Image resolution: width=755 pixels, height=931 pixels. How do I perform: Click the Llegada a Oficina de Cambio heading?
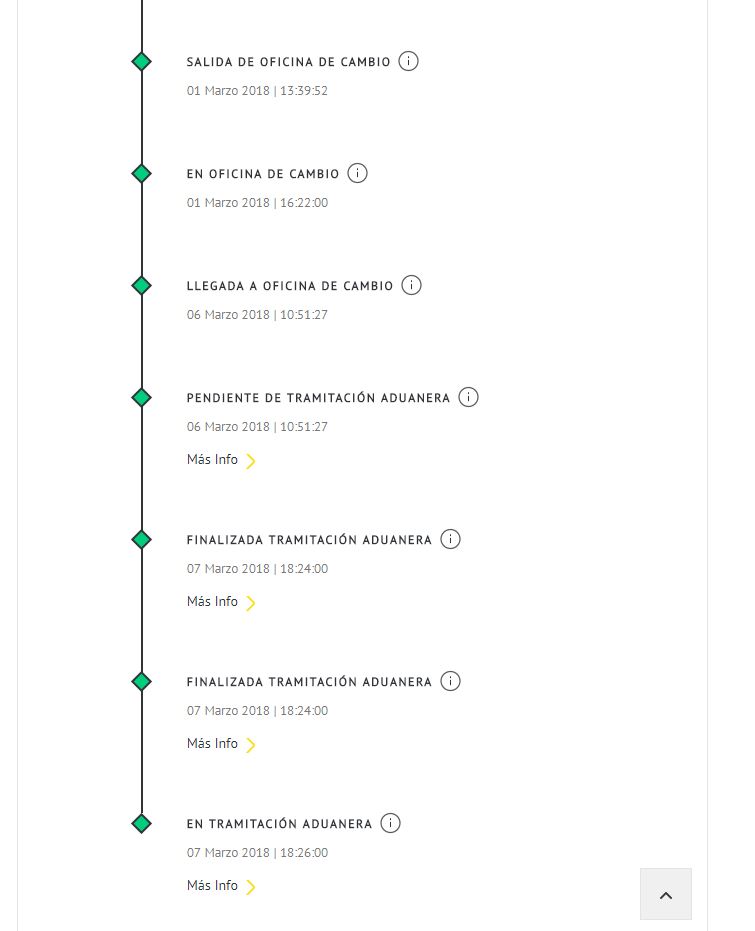(290, 286)
